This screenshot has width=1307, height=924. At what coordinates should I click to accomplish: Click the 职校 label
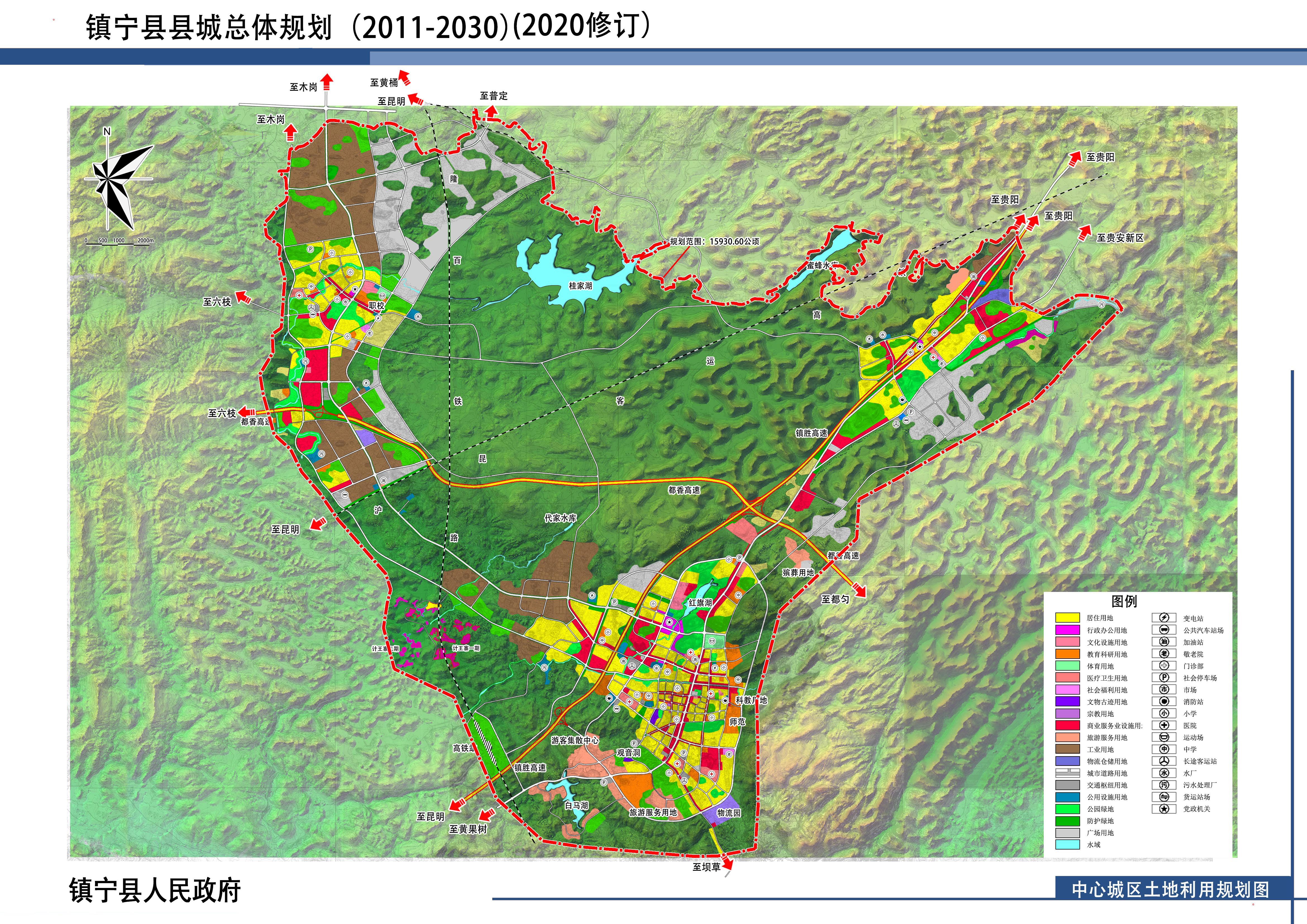377,306
